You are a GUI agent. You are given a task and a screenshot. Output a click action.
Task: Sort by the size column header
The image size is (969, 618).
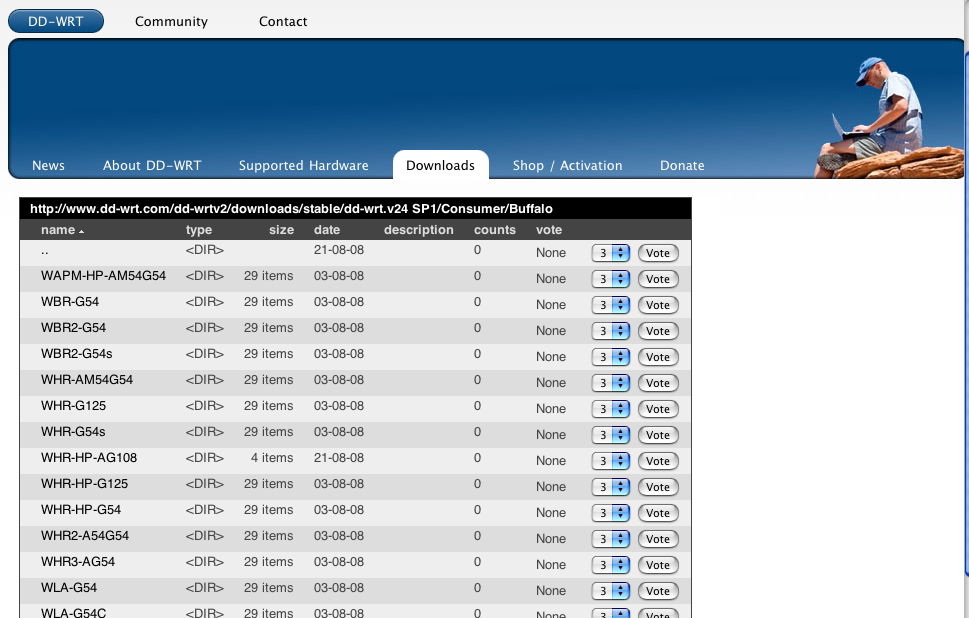point(281,230)
